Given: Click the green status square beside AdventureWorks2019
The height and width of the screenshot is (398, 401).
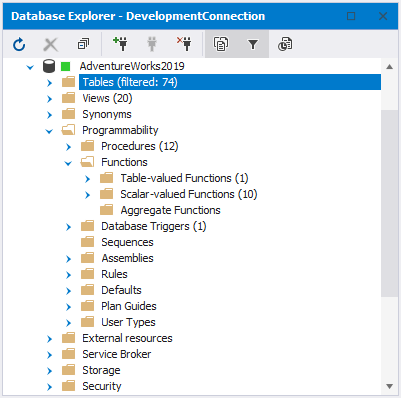Looking at the screenshot, I should pyautogui.click(x=66, y=66).
